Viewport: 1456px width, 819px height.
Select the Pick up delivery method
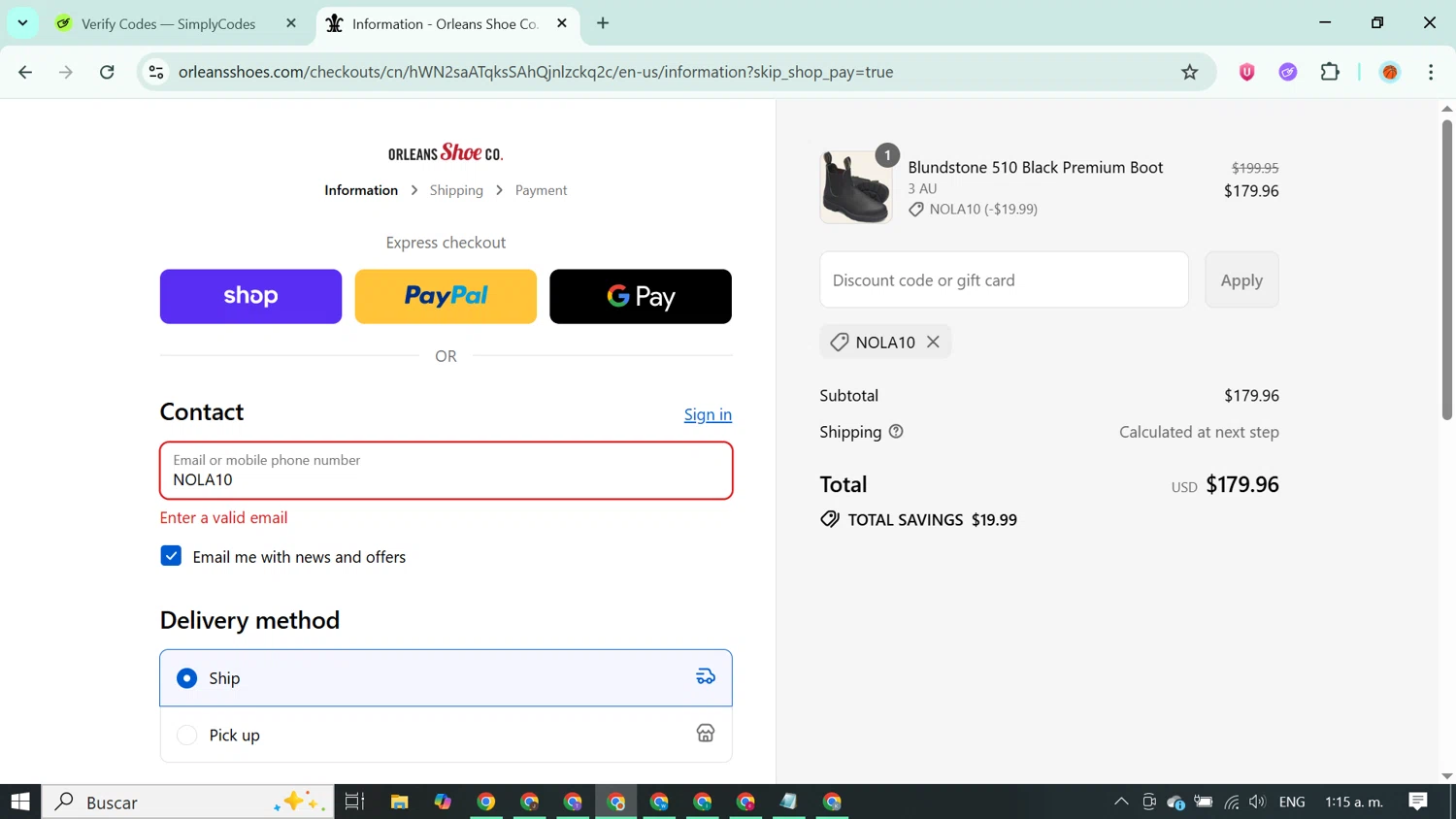pos(446,735)
